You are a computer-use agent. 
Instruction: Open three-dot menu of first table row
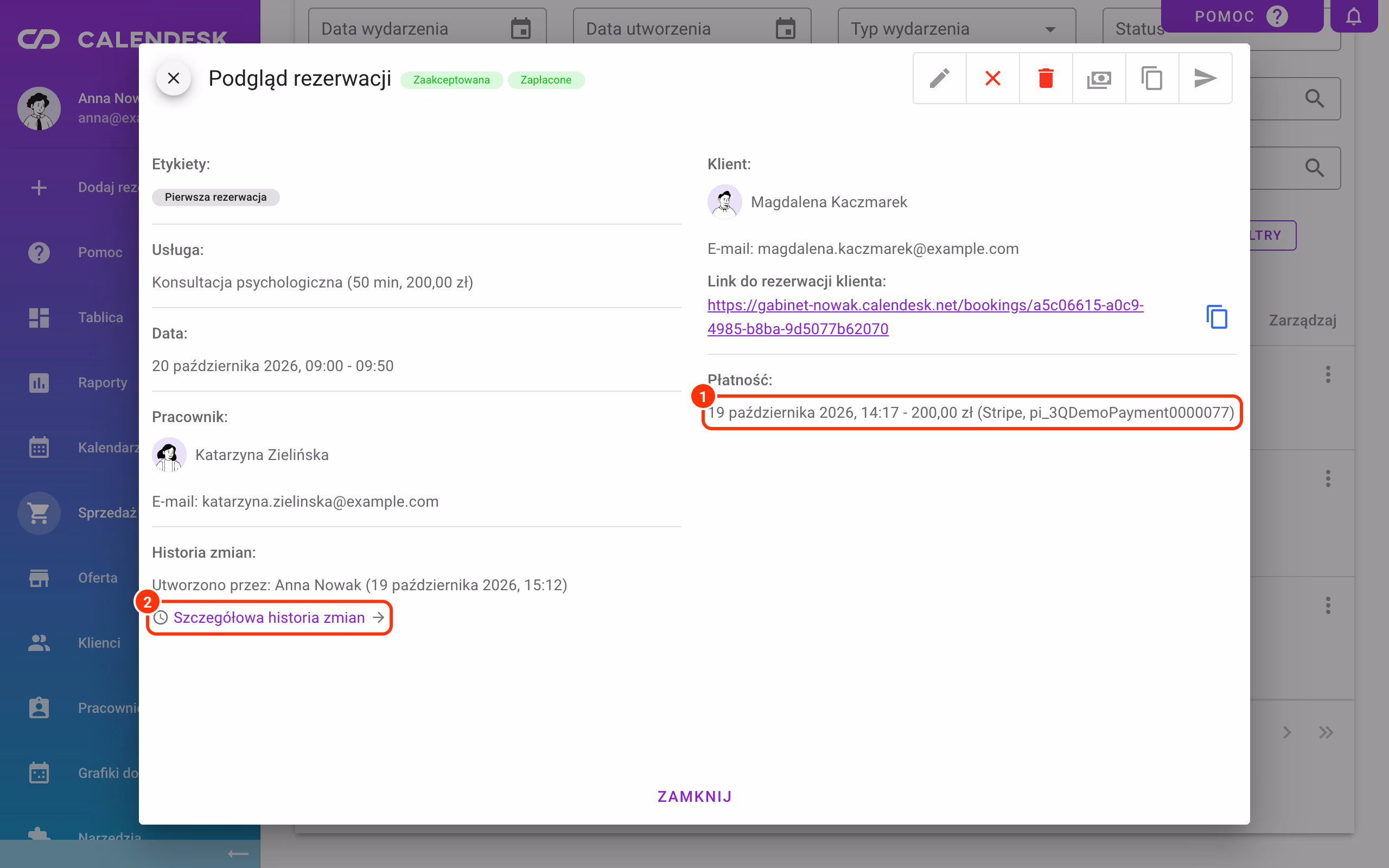coord(1328,374)
